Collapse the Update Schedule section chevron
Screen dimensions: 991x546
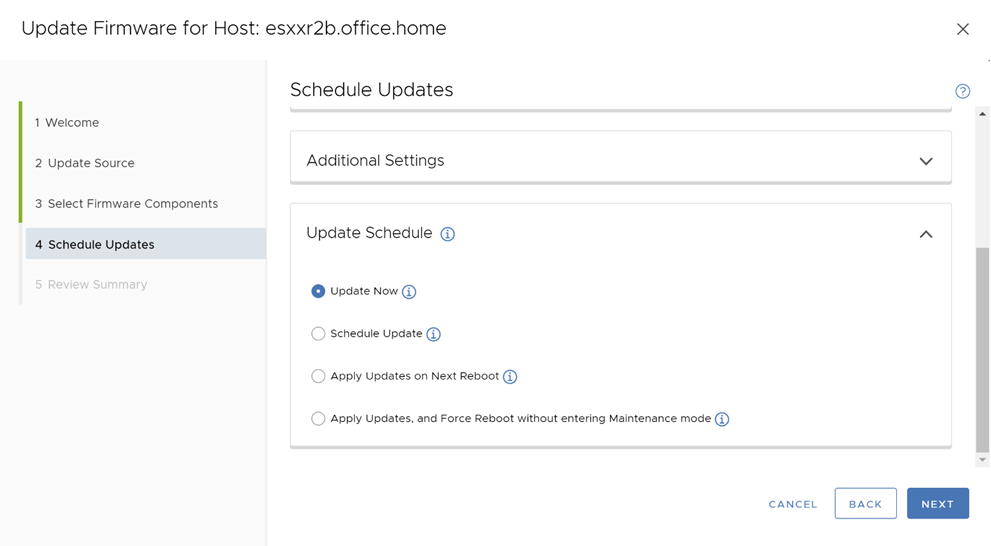tap(926, 234)
